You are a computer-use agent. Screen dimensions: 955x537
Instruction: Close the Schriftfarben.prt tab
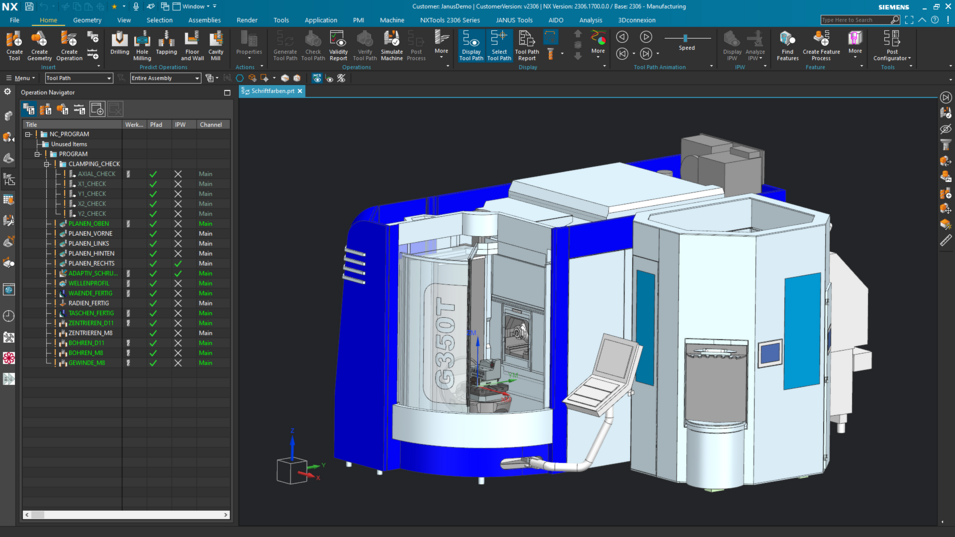300,91
